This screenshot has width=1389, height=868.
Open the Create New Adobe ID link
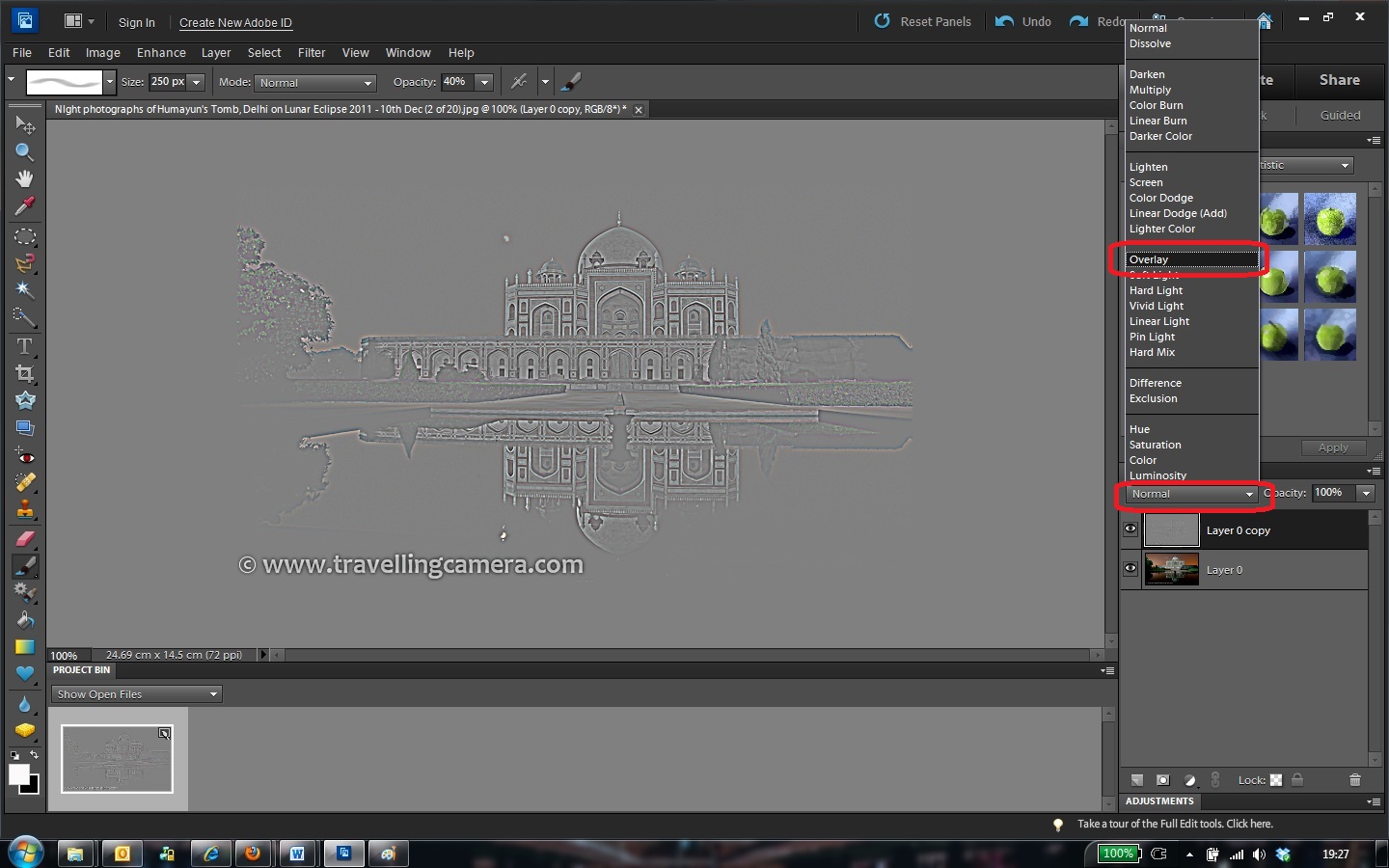tap(235, 22)
